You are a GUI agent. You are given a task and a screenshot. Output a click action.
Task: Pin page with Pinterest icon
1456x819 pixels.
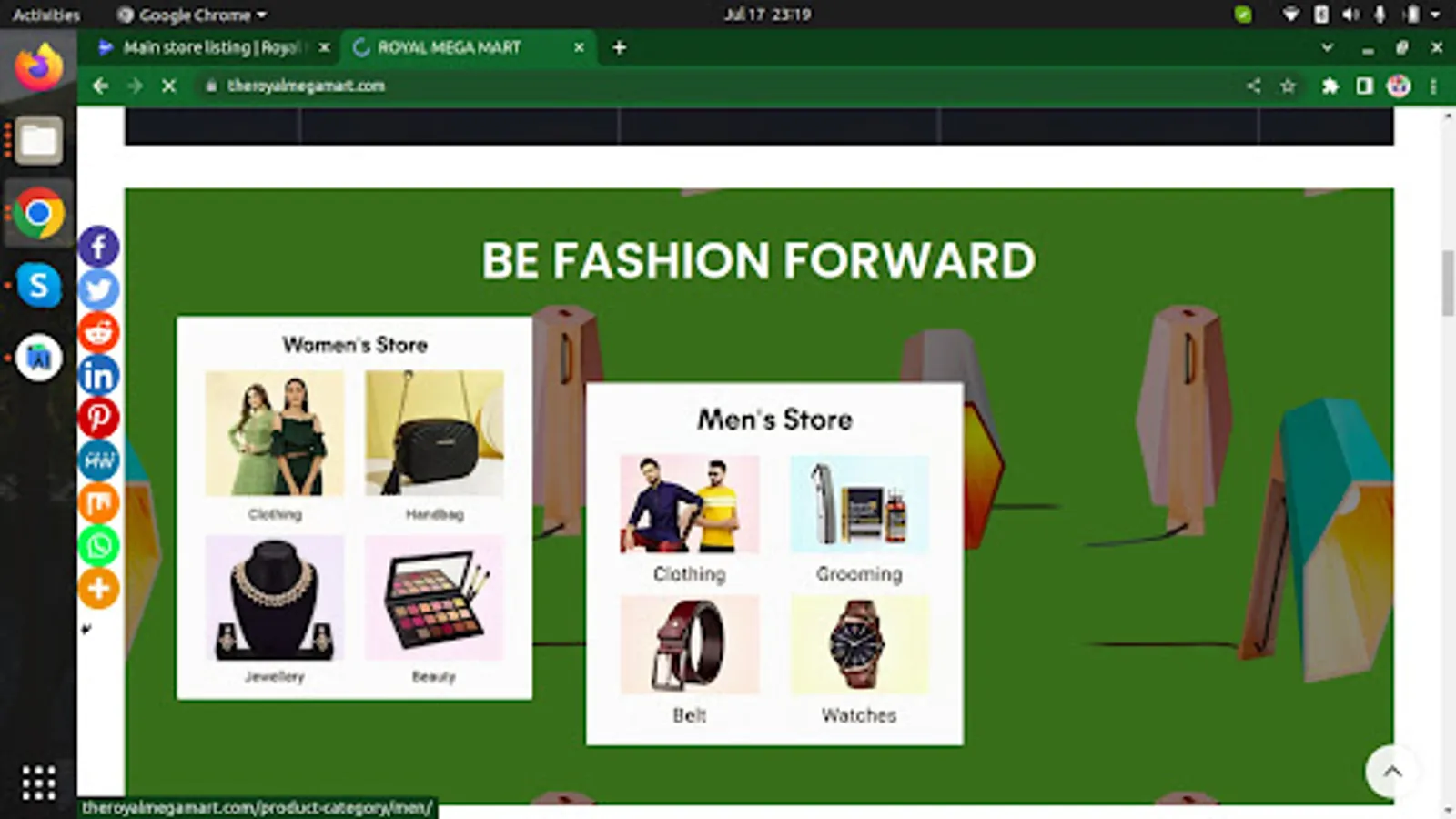click(98, 418)
